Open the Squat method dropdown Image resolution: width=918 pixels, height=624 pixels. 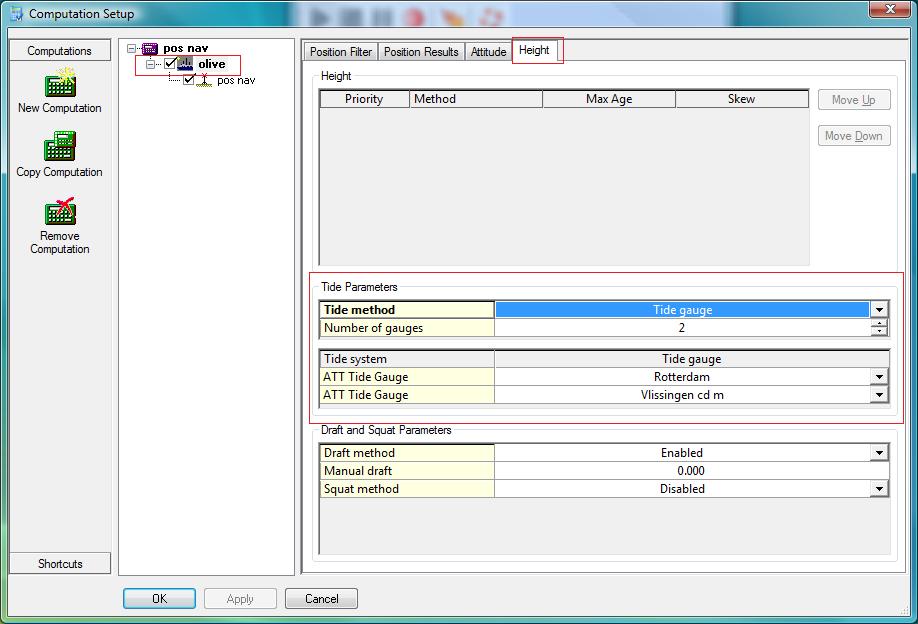pos(879,489)
